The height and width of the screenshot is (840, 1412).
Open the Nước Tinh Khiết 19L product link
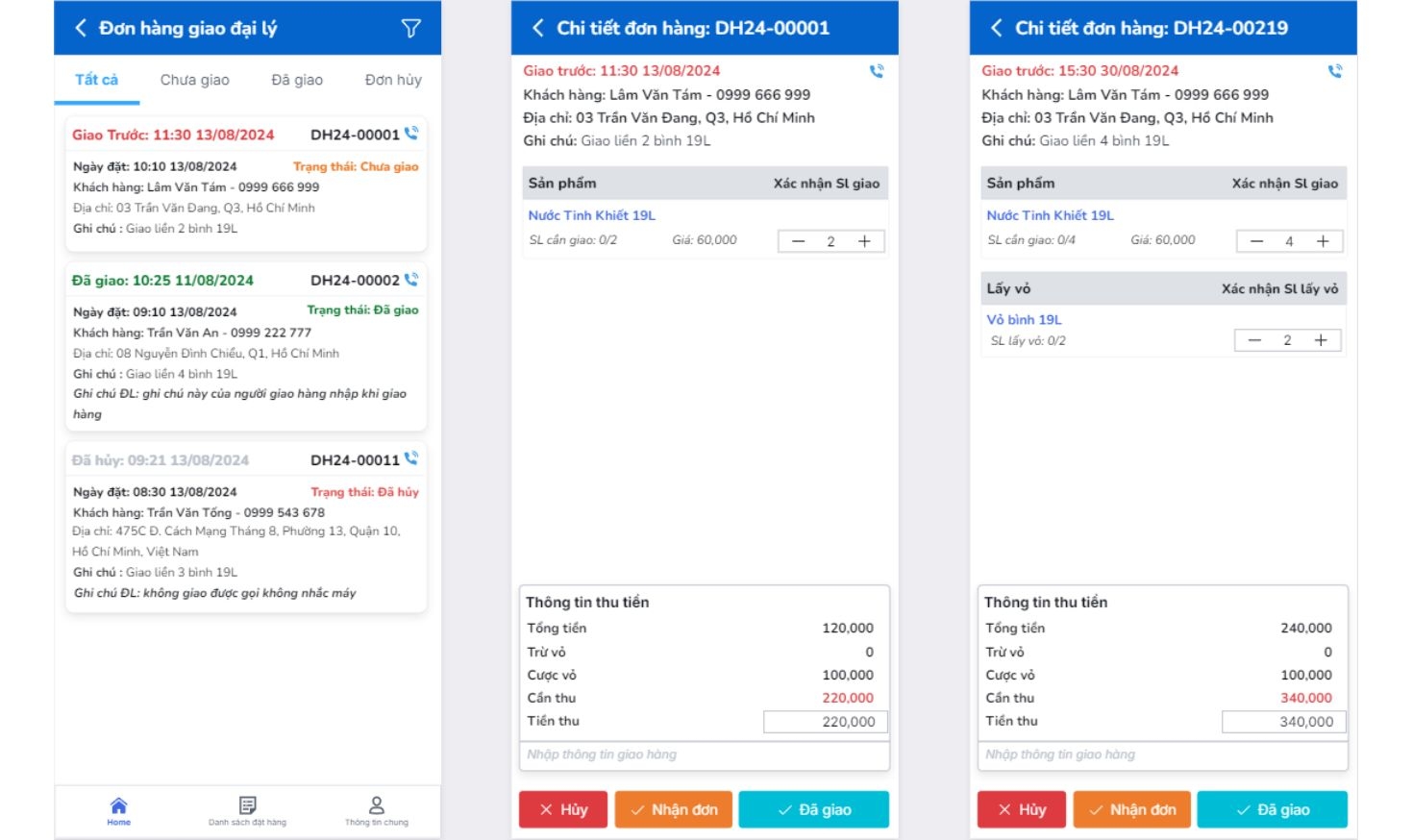592,214
